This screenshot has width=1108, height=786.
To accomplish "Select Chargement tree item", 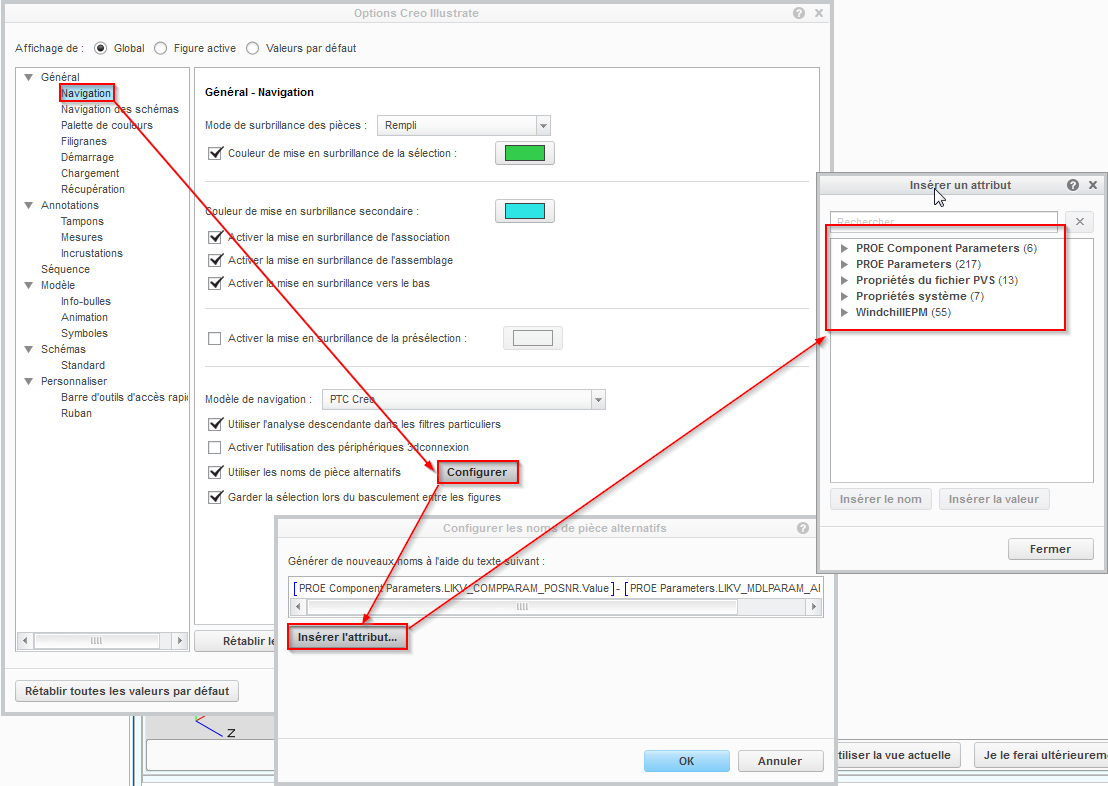I will [x=90, y=173].
